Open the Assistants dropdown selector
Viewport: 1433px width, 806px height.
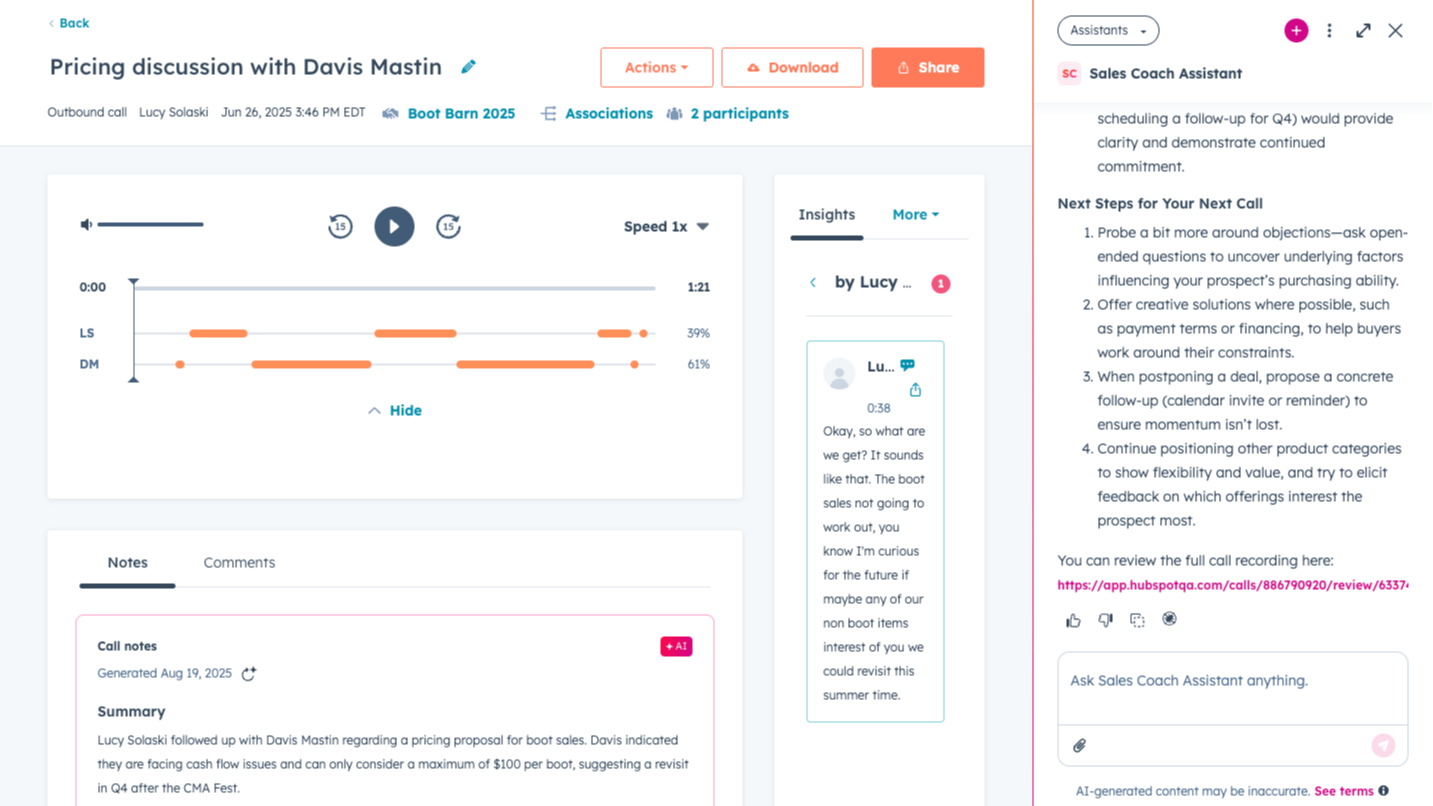point(1107,30)
